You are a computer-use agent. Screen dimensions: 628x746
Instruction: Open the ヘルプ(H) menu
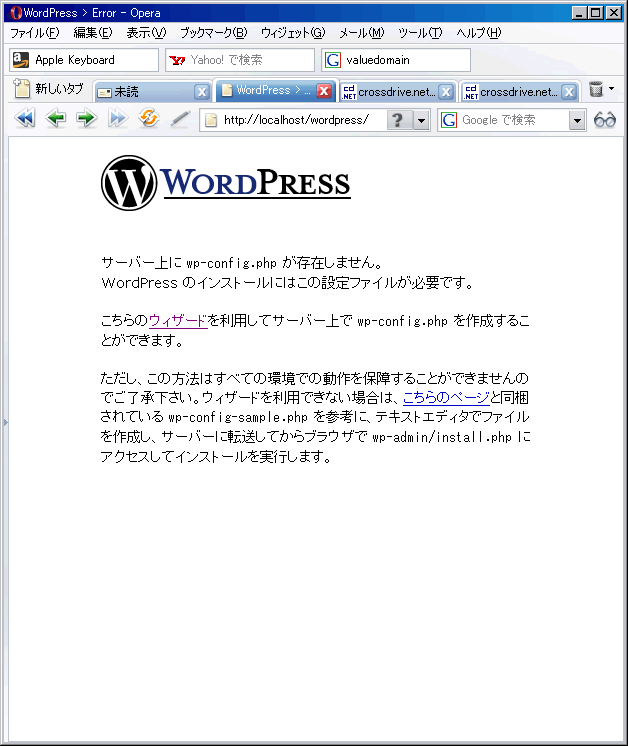coord(479,33)
